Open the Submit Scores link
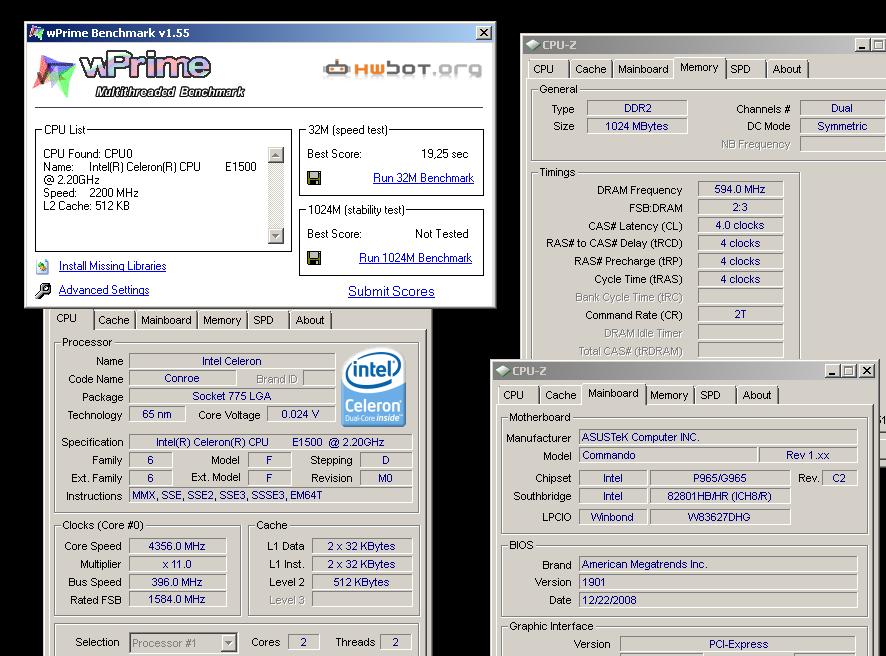 pos(391,292)
